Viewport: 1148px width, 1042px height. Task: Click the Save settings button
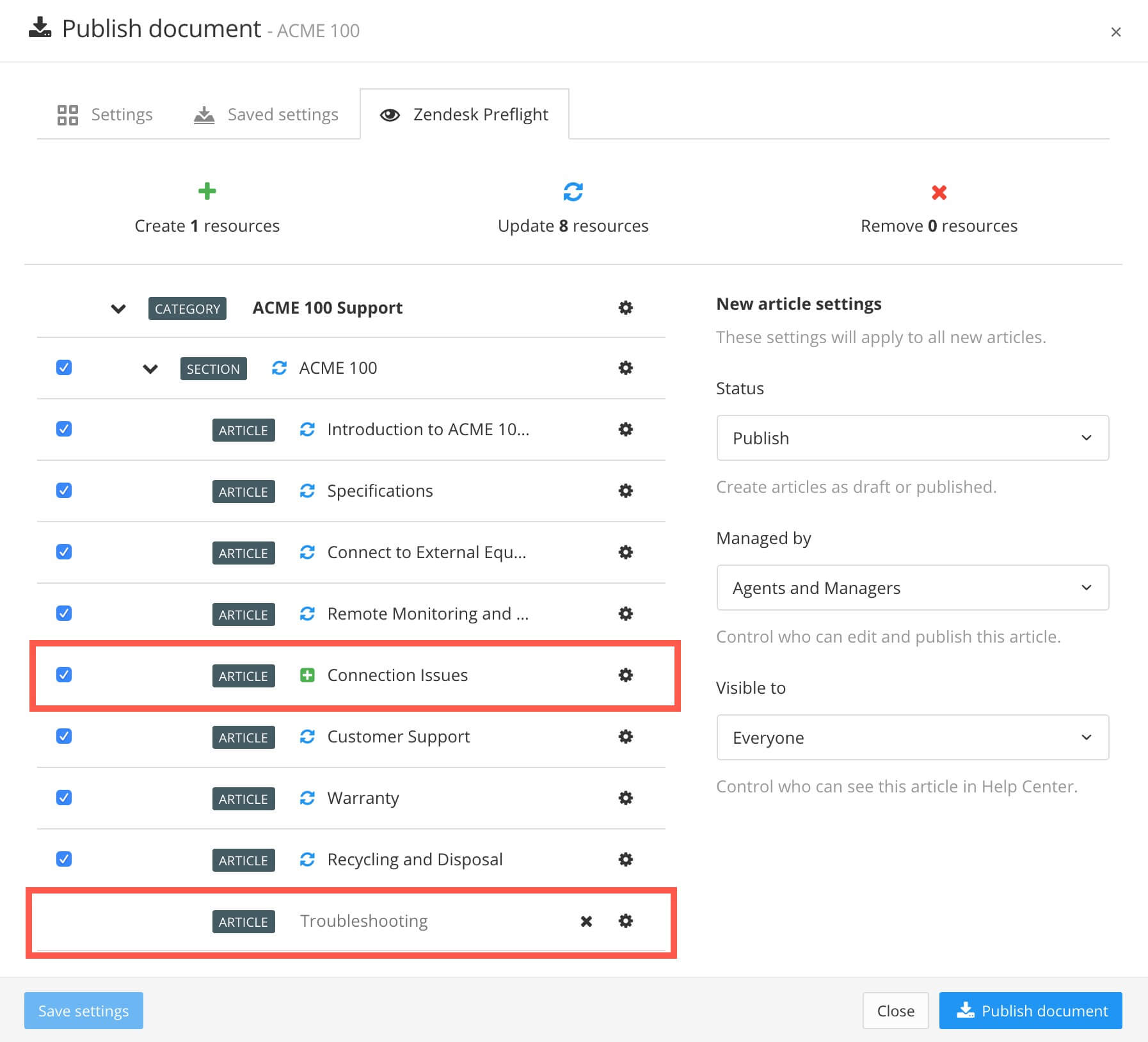84,1011
